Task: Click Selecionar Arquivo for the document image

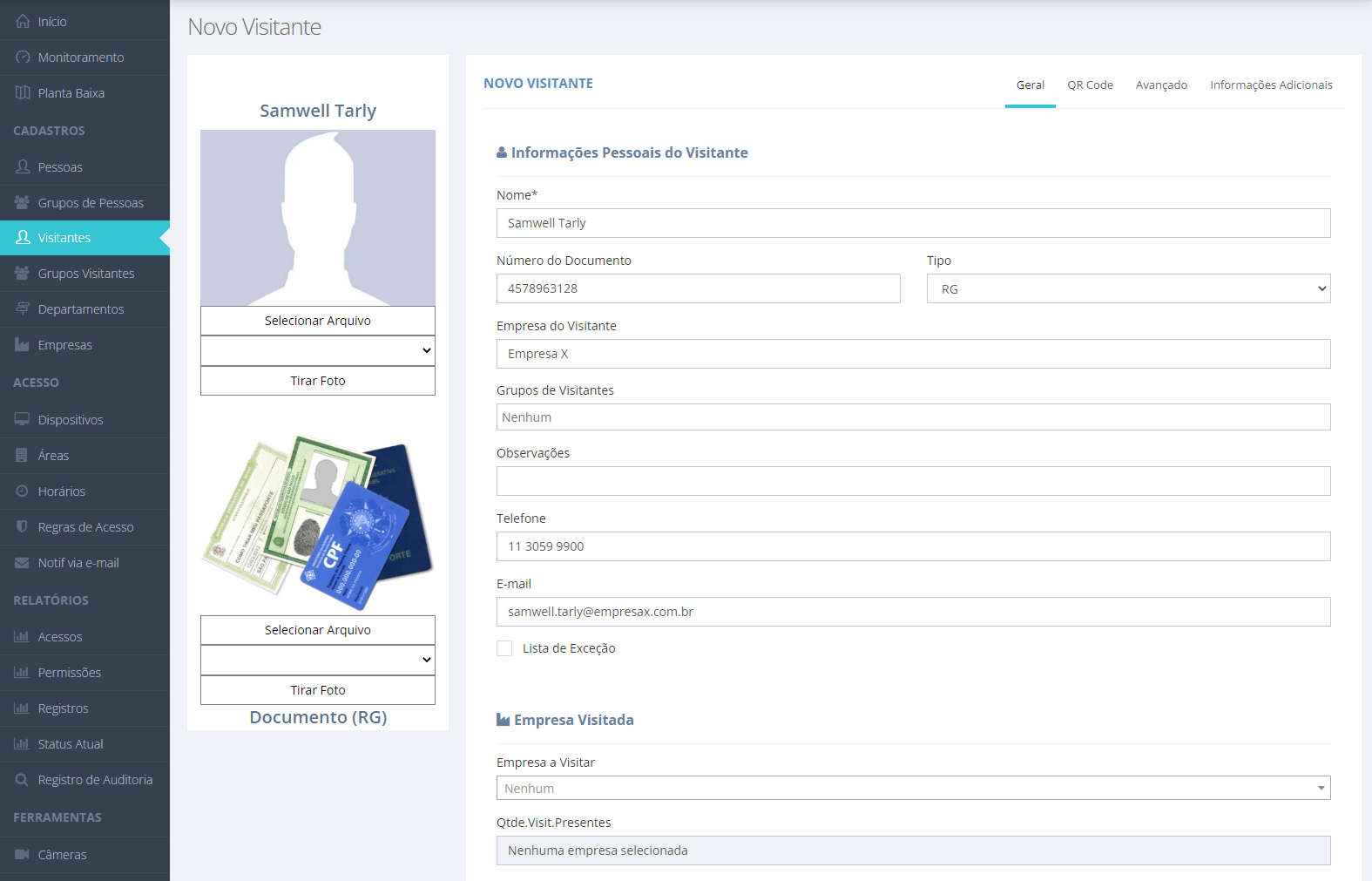Action: (318, 630)
